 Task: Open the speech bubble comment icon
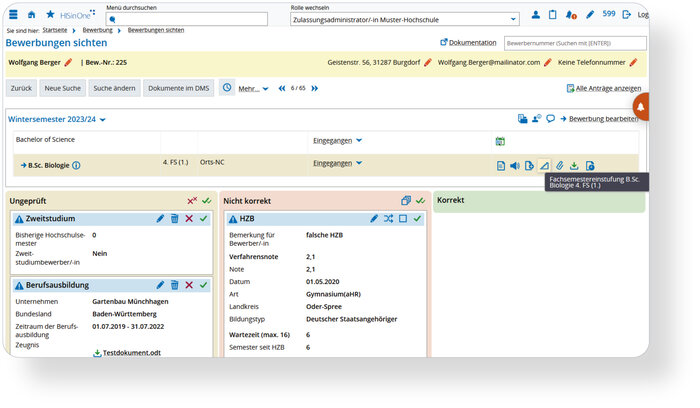[550, 119]
